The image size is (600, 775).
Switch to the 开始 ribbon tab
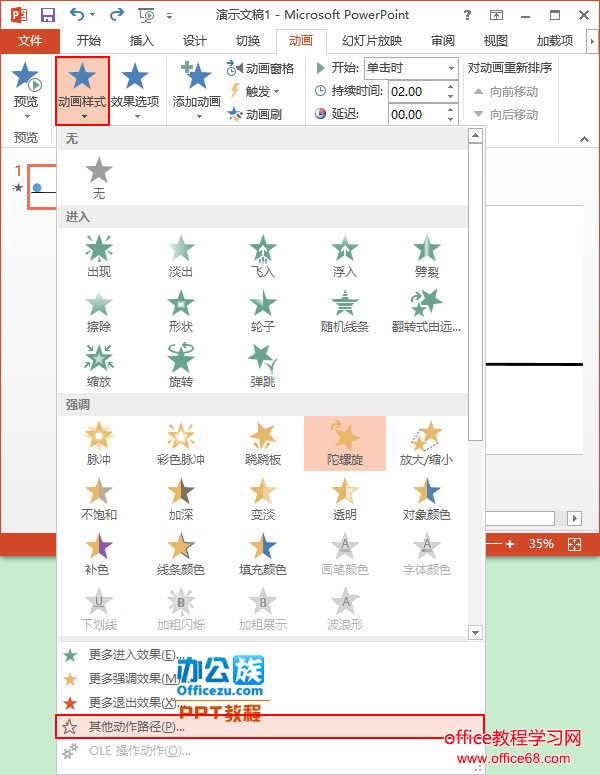[89, 41]
